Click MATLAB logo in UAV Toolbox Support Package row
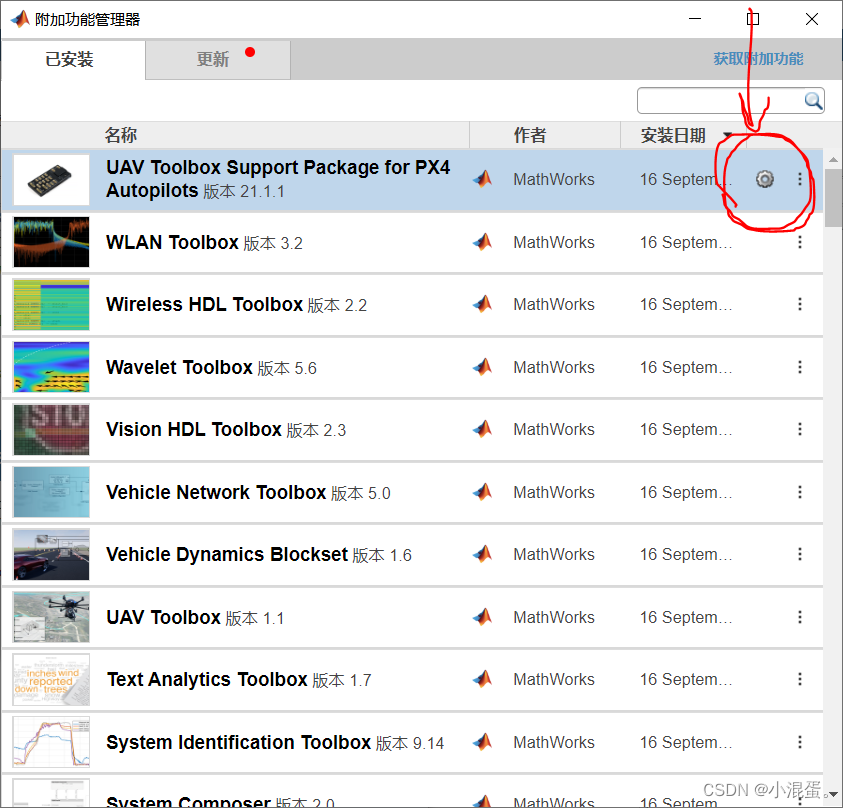Viewport: 843px width, 808px height. coord(483,178)
